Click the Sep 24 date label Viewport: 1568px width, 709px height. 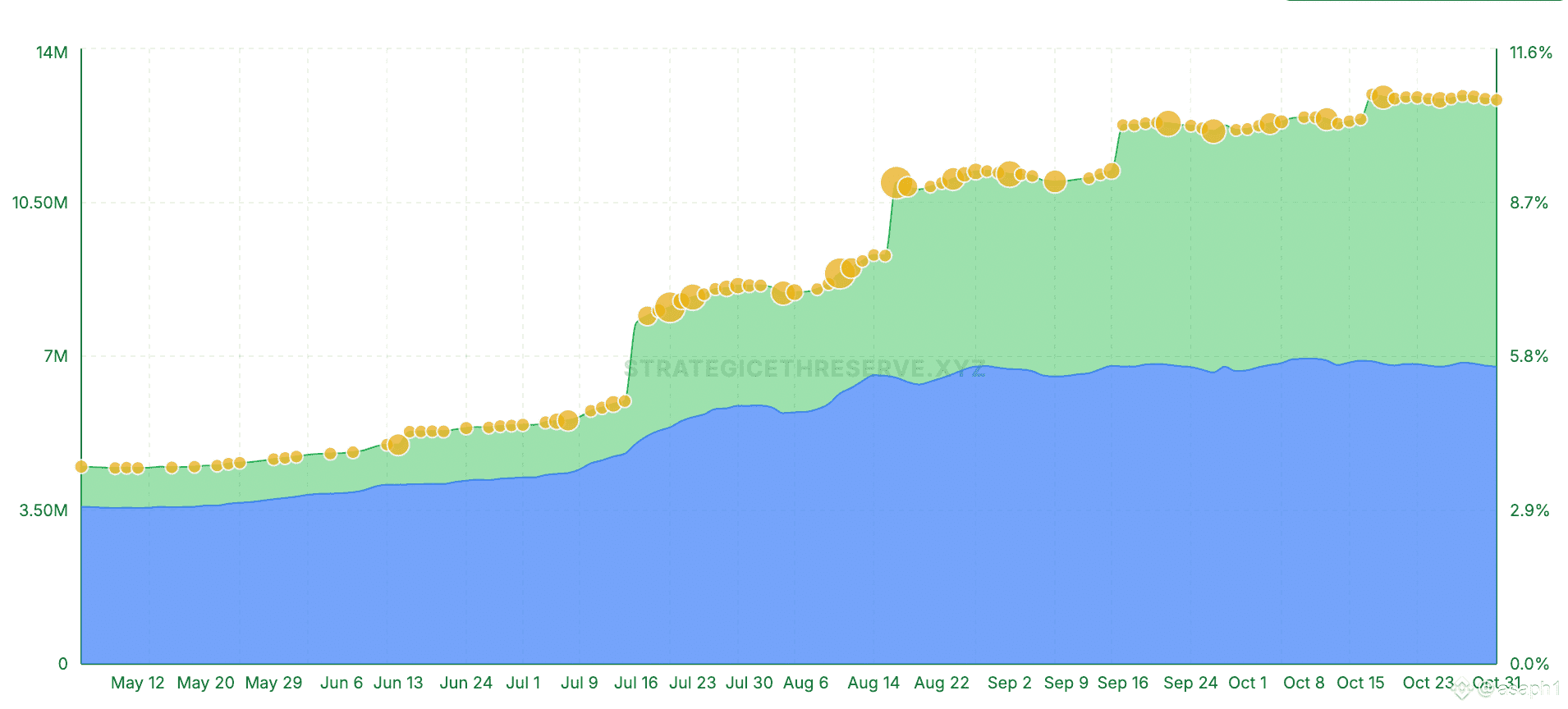click(x=1190, y=683)
